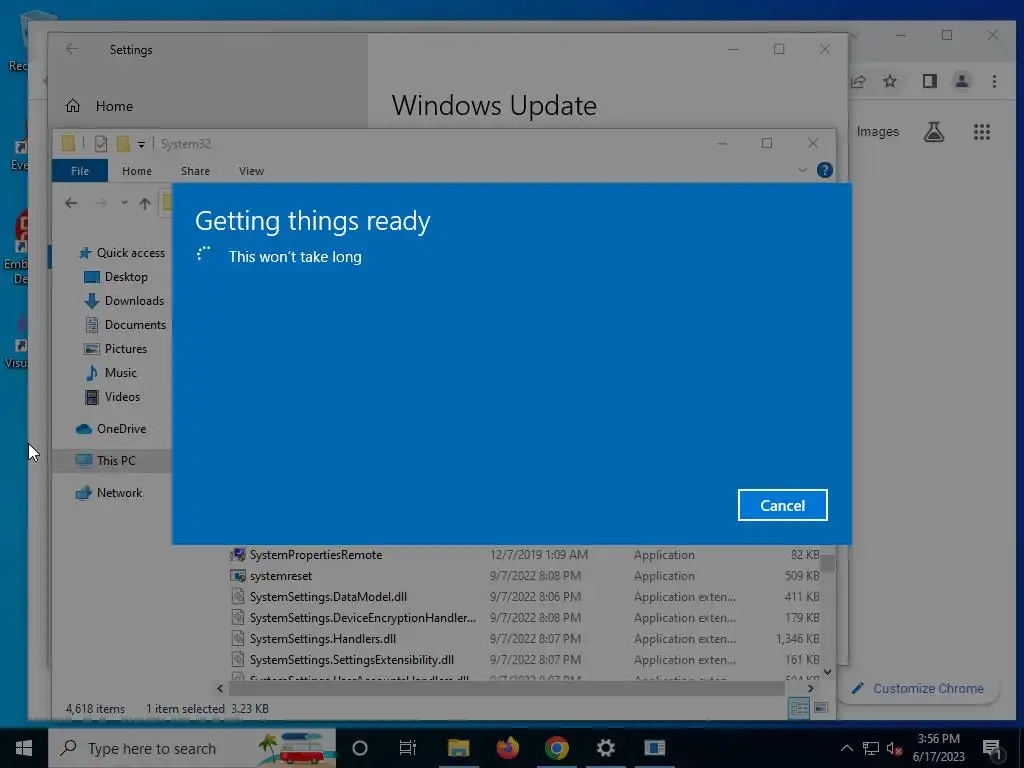Cancel the Getting things ready dialog
Image resolution: width=1024 pixels, height=768 pixels.
click(782, 505)
